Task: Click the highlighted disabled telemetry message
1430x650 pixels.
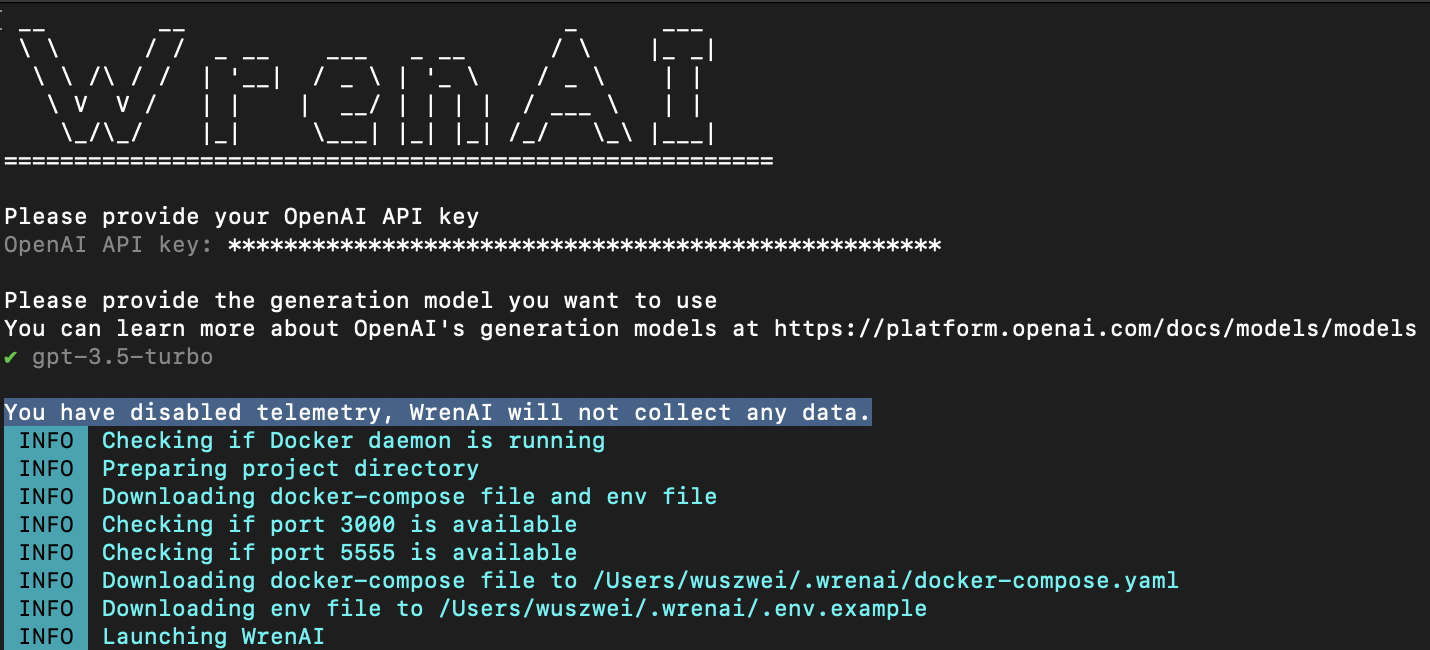Action: click(x=438, y=413)
